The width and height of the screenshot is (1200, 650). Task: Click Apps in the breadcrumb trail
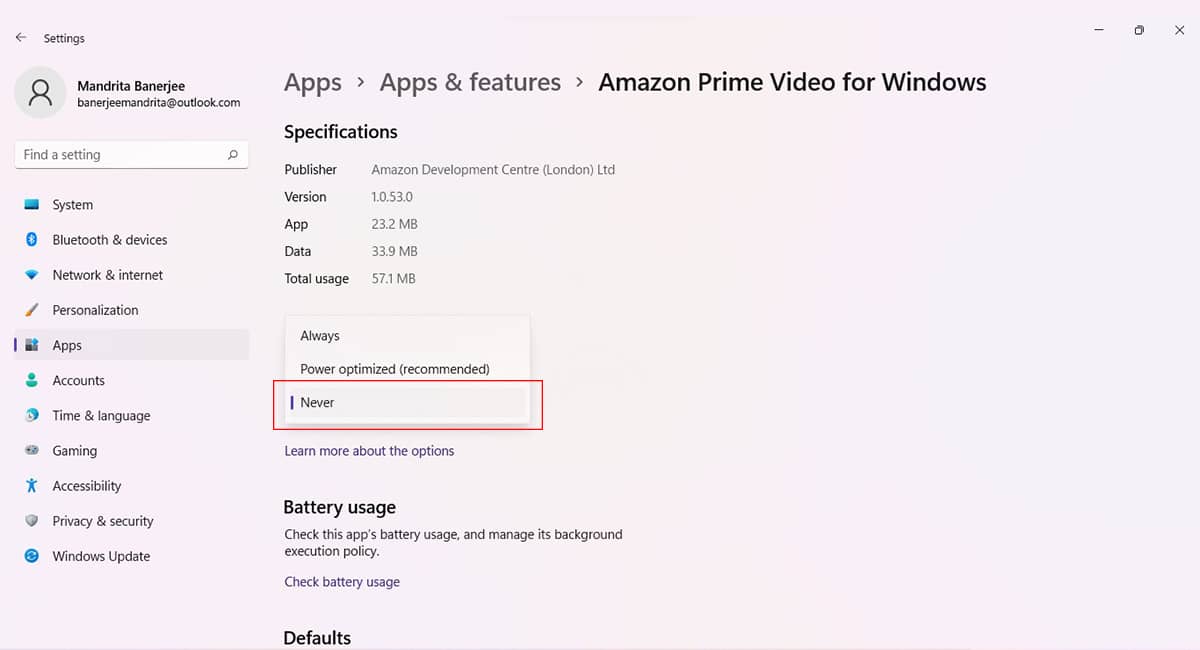pos(312,82)
